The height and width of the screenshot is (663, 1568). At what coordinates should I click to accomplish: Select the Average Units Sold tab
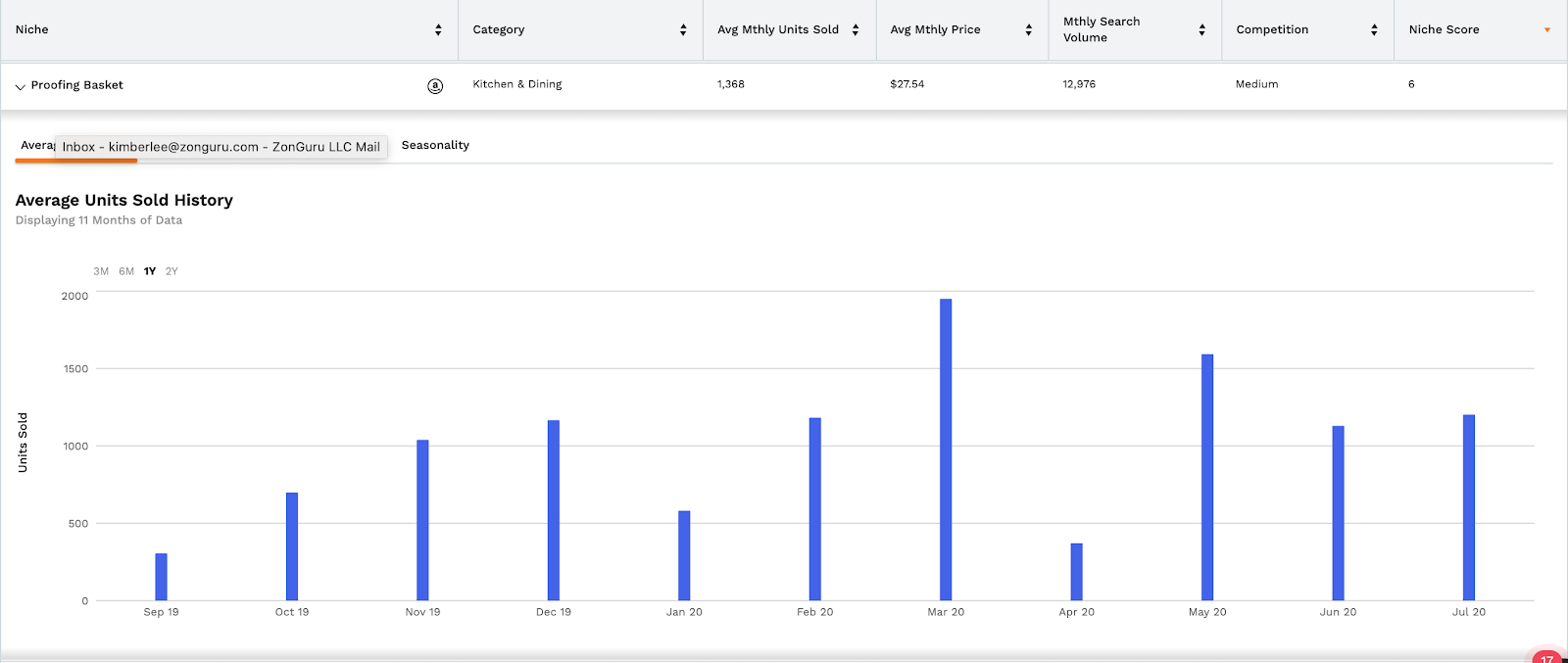[x=36, y=145]
